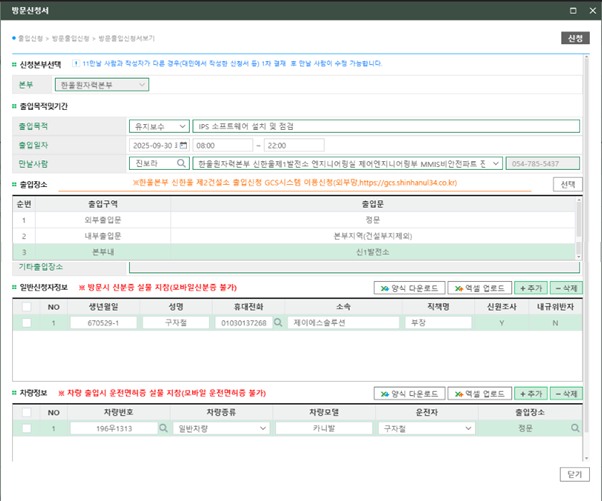The width and height of the screenshot is (602, 501).
Task: Click the 방문출입신청 breadcrumb item
Action: (69, 37)
